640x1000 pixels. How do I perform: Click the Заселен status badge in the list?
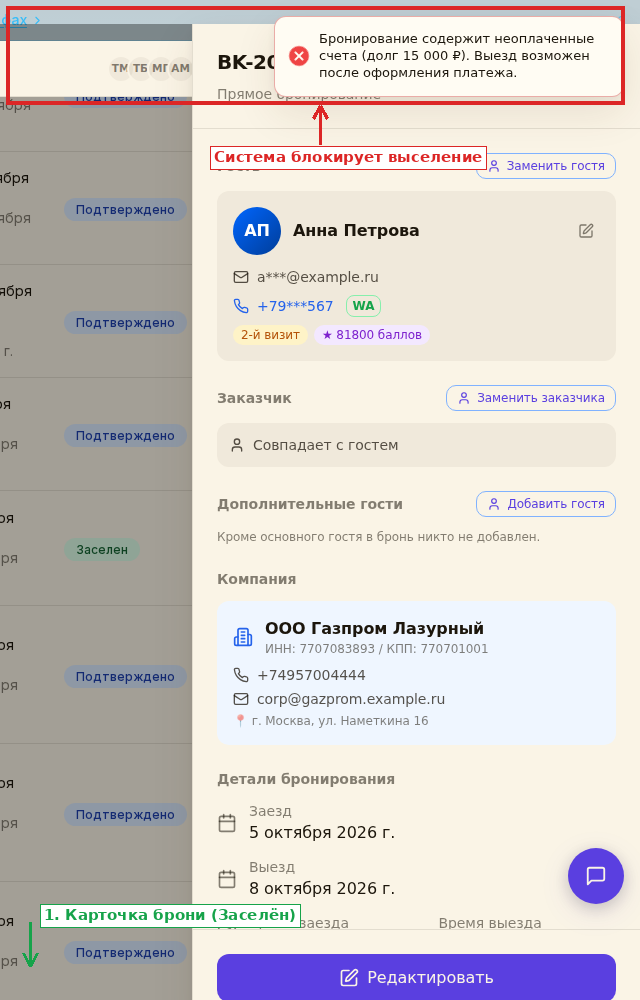(102, 550)
